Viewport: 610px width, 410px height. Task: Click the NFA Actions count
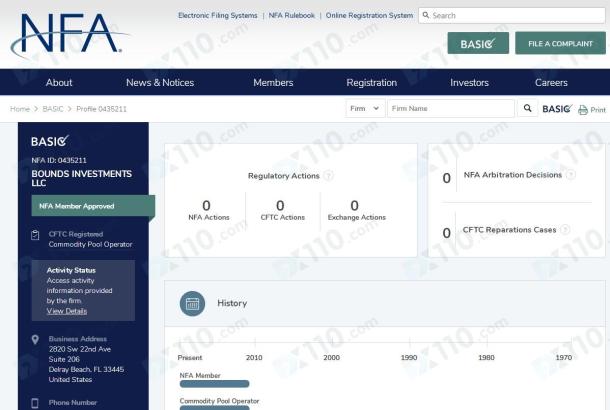pos(206,205)
